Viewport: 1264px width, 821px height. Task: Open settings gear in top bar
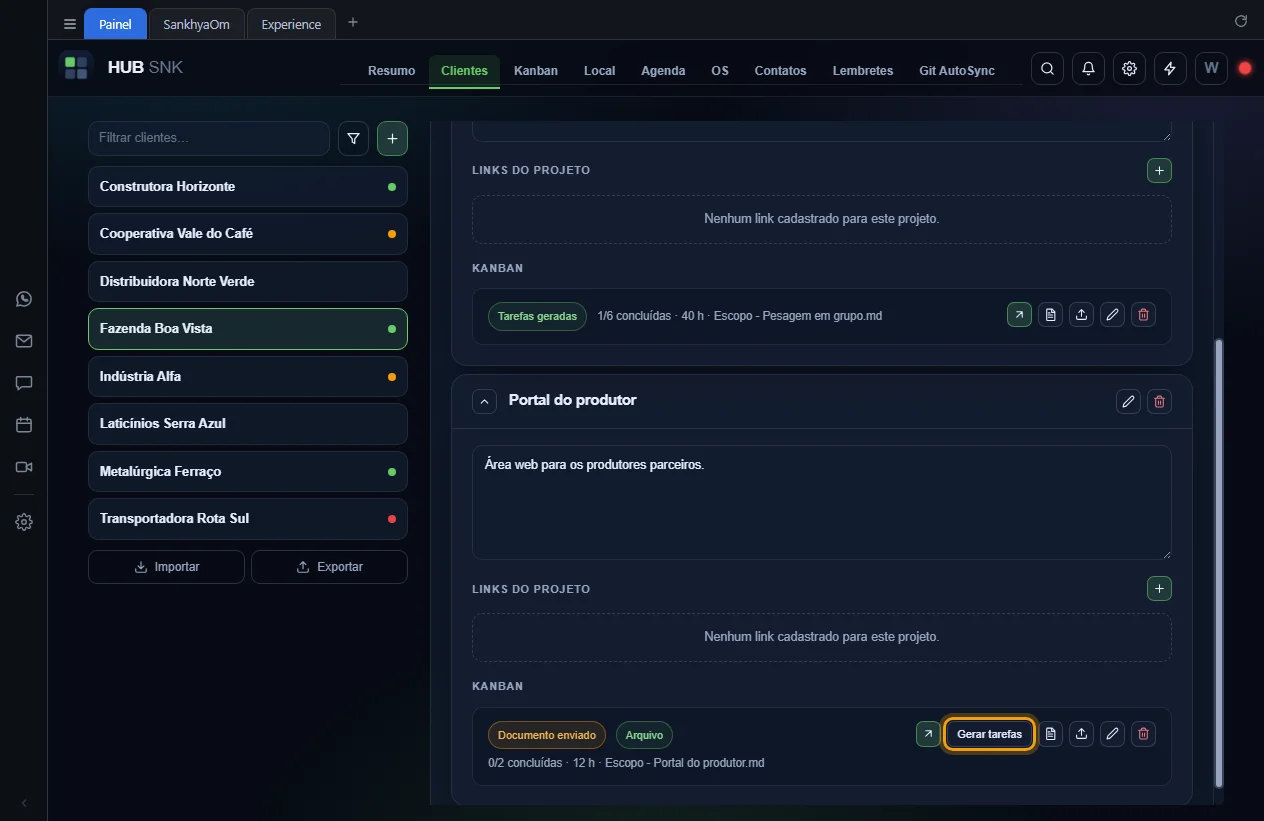pyautogui.click(x=1129, y=68)
